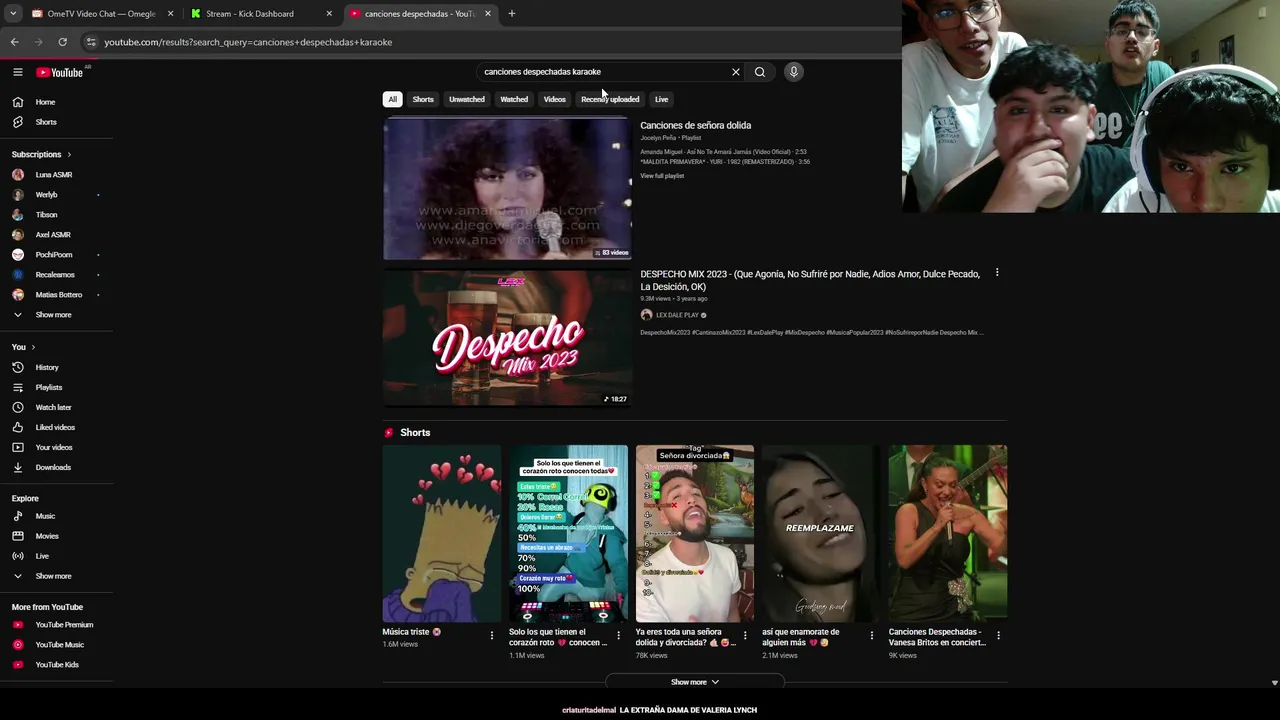This screenshot has height=720, width=1280.
Task: Select the All filter chip
Action: (392, 99)
